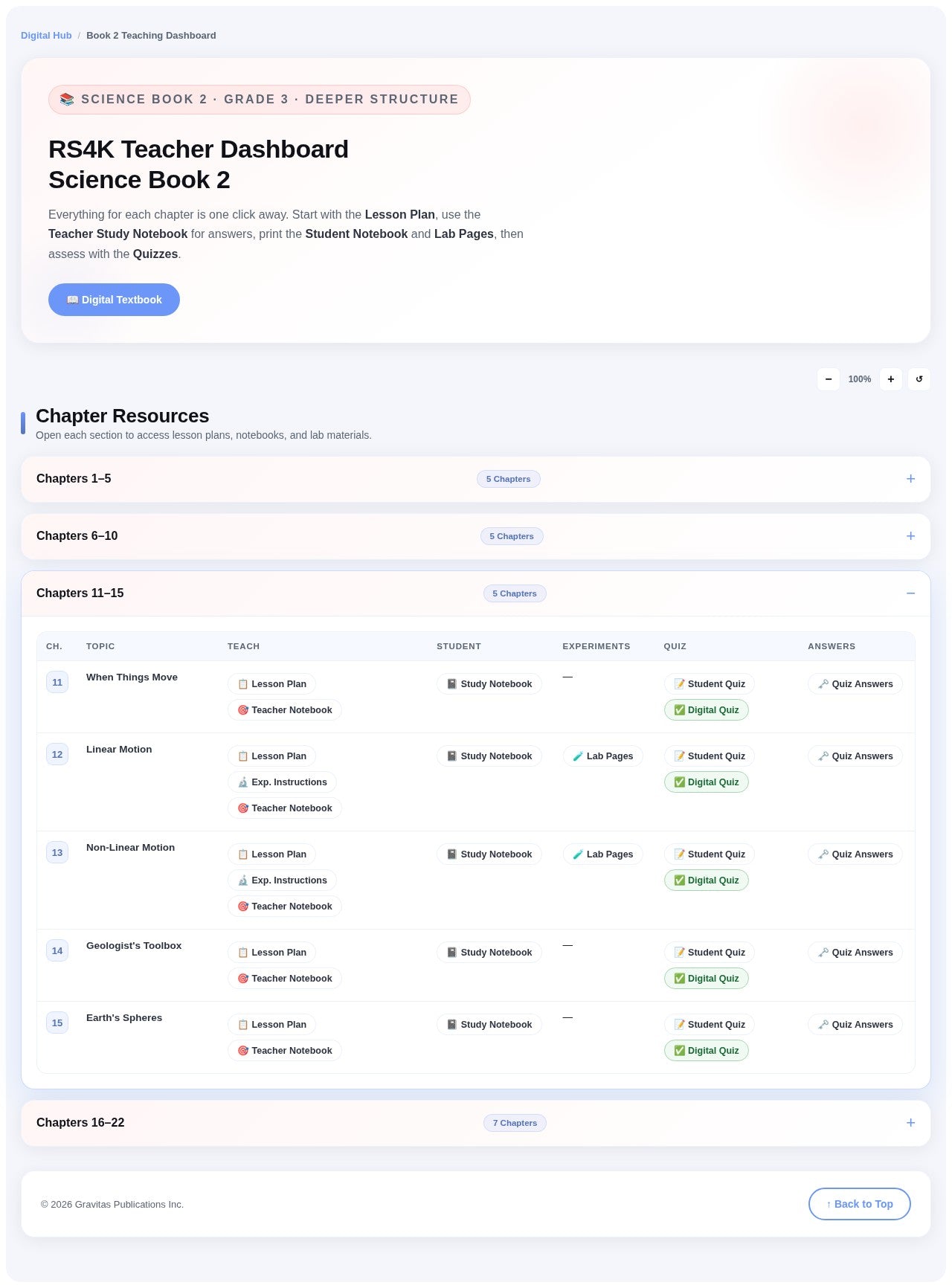Launch Digital Quiz for chapter 11
Screen dimensions: 952x1288
click(x=706, y=710)
